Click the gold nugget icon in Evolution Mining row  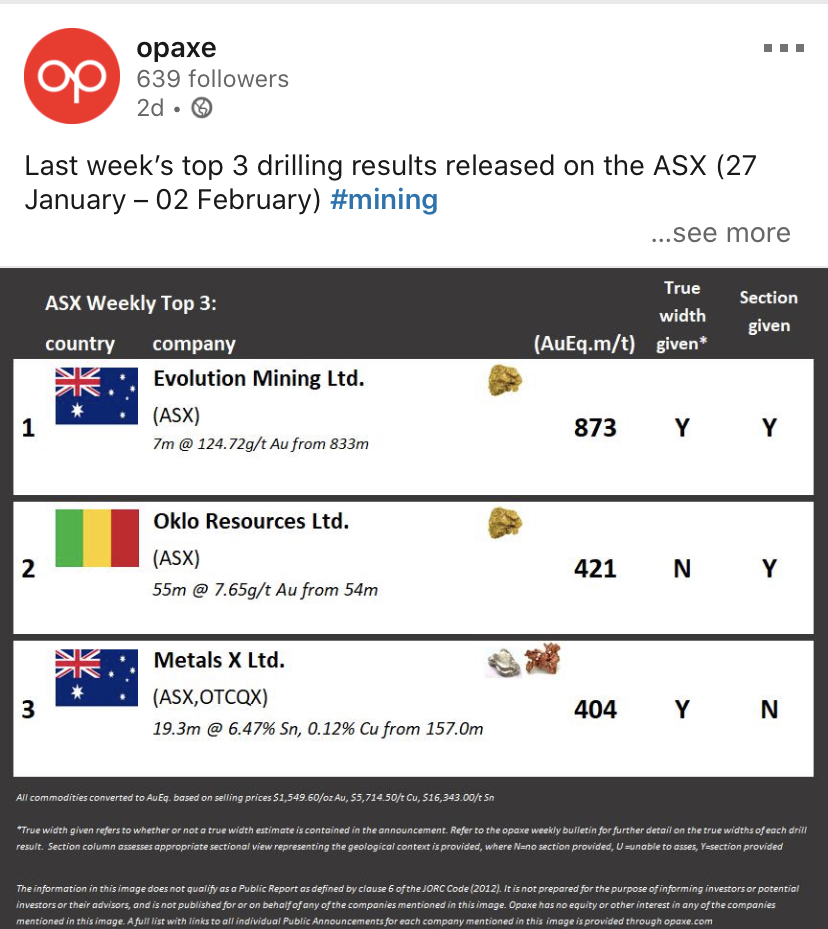tap(505, 380)
